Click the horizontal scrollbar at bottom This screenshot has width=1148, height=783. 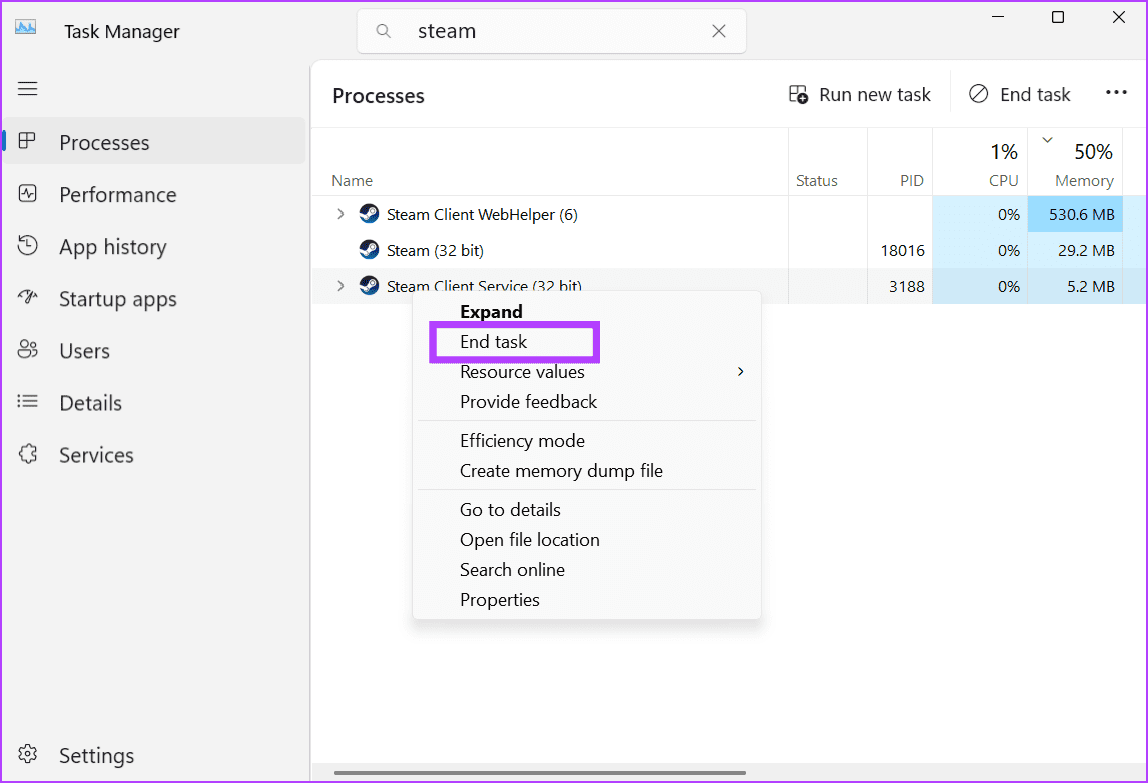point(540,772)
